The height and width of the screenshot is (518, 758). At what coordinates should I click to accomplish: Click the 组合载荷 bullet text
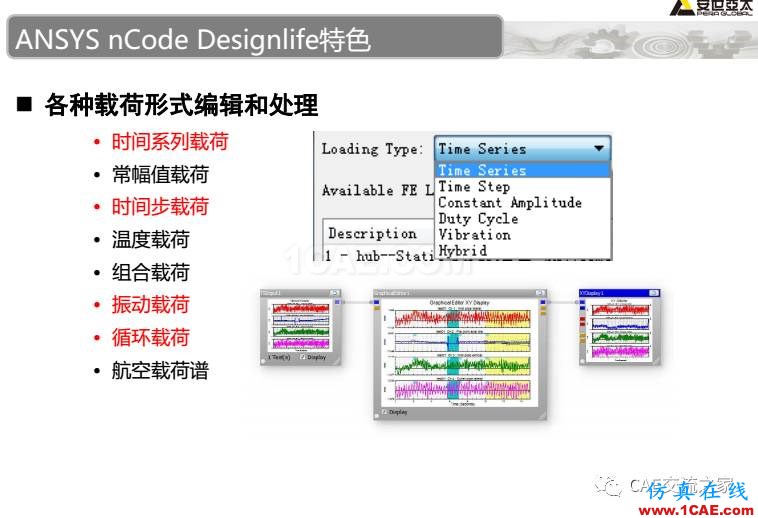coord(151,273)
